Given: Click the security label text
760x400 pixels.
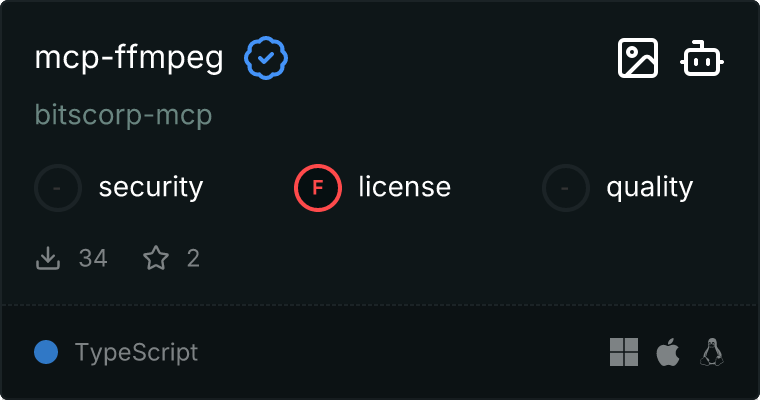Looking at the screenshot, I should coord(151,187).
